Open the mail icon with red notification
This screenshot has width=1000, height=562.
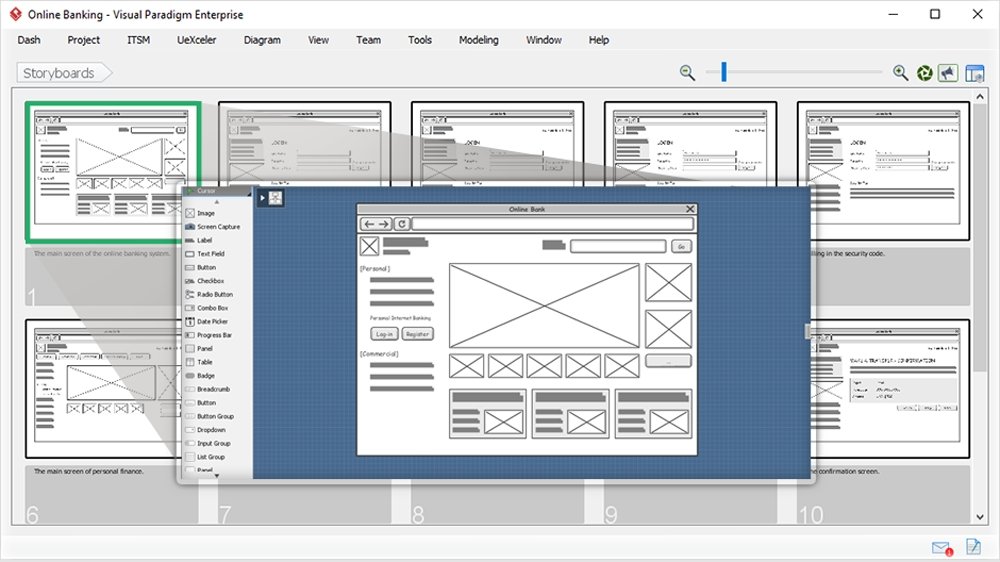(942, 548)
